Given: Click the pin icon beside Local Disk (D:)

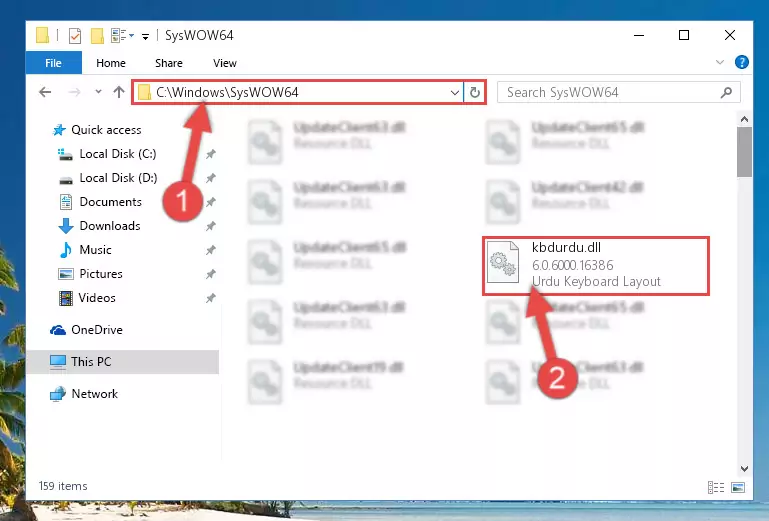Looking at the screenshot, I should click(210, 178).
